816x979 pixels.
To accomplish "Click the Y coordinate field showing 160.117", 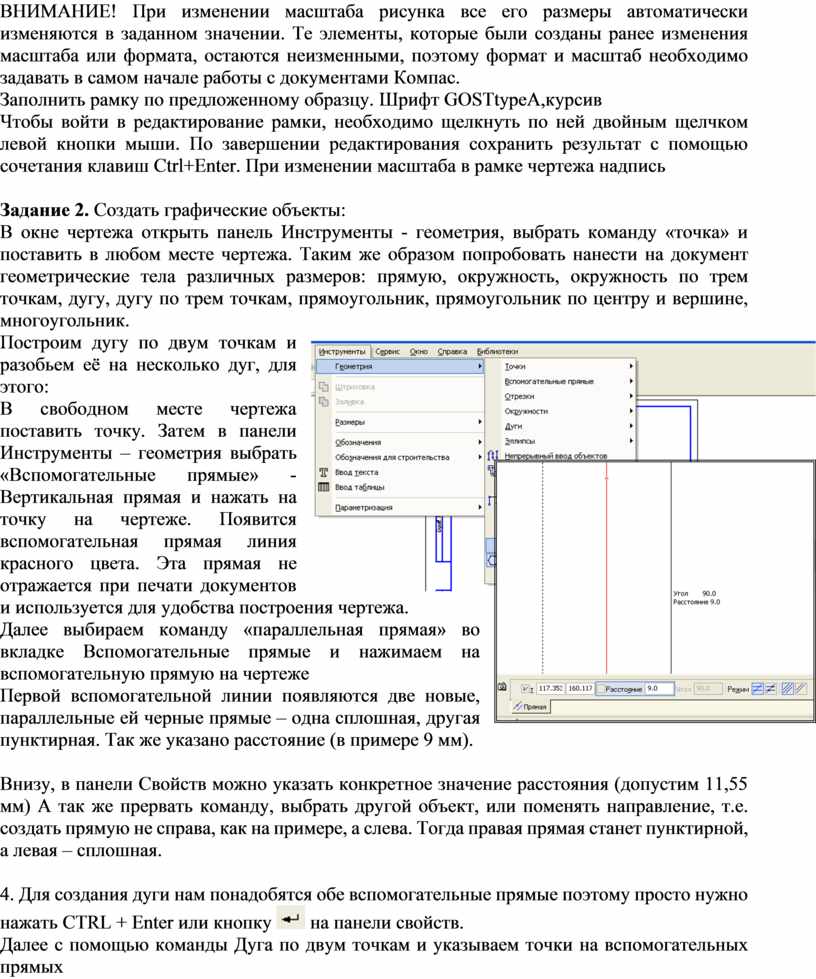I will point(580,689).
